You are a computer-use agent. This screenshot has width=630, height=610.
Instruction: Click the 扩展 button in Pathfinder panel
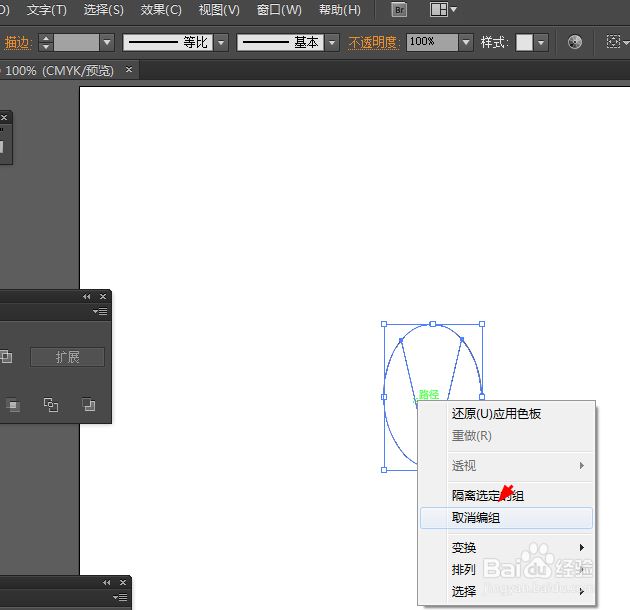click(68, 357)
